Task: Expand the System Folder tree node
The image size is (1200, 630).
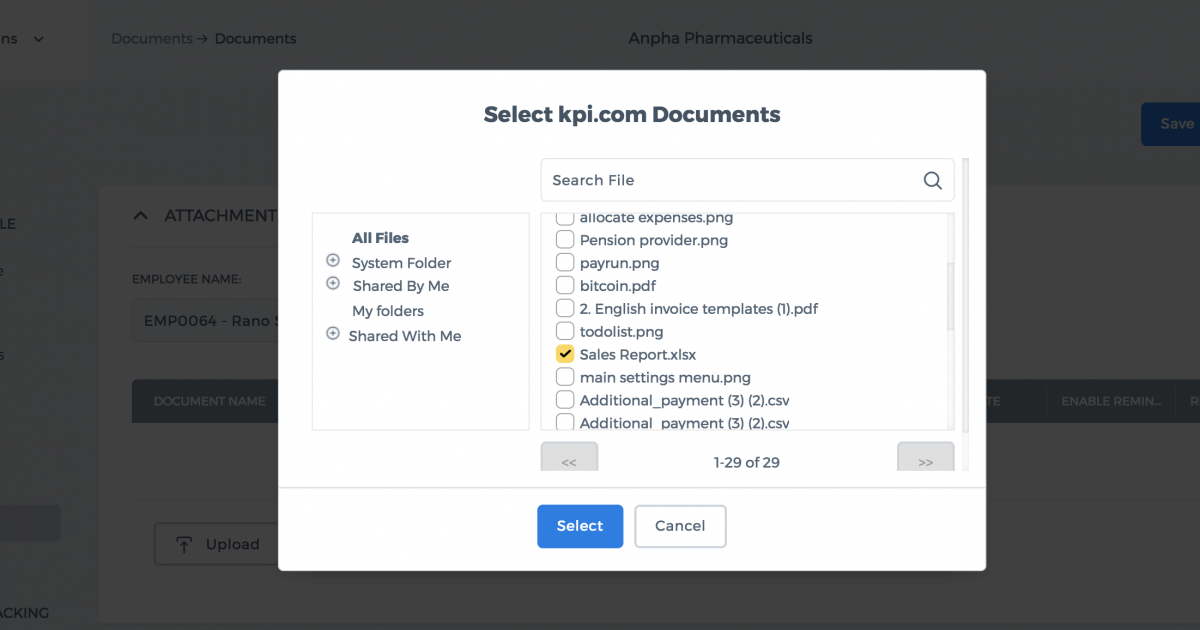Action: tap(333, 260)
